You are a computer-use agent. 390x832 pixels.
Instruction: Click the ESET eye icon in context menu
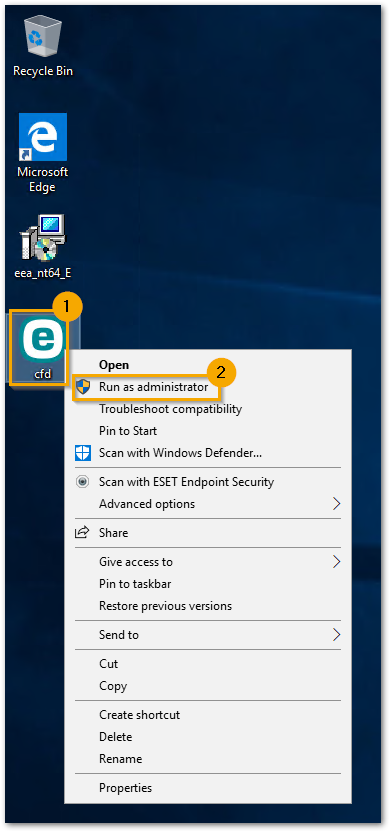point(83,482)
